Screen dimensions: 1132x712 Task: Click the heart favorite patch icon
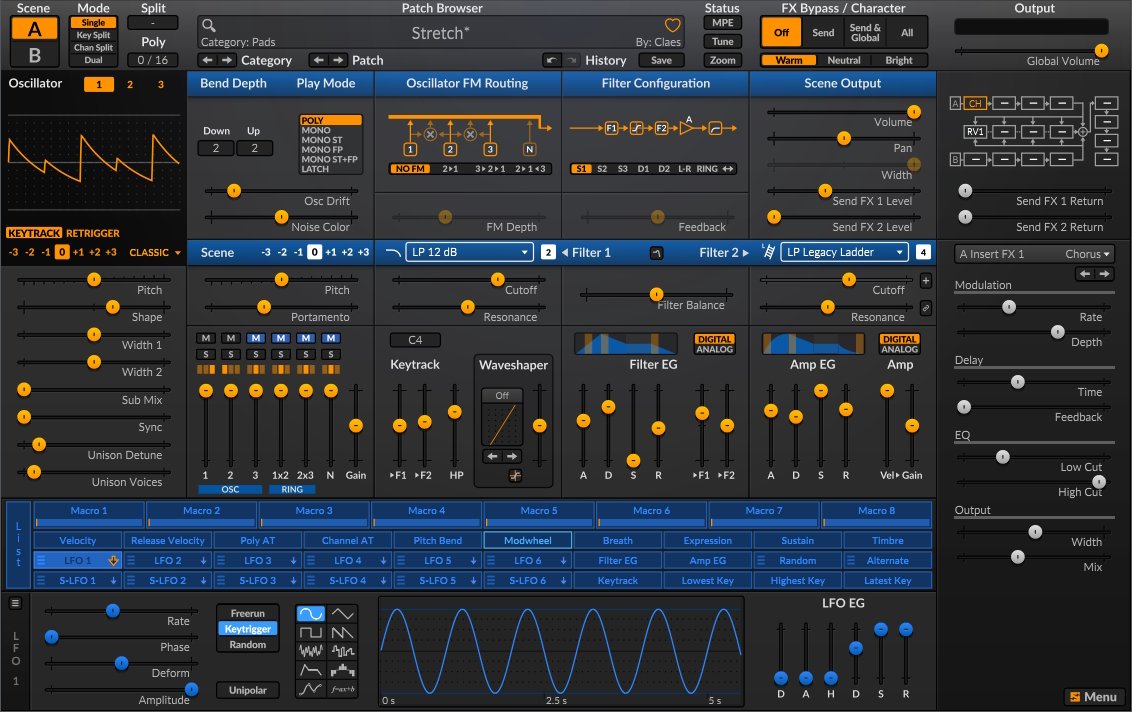click(673, 25)
